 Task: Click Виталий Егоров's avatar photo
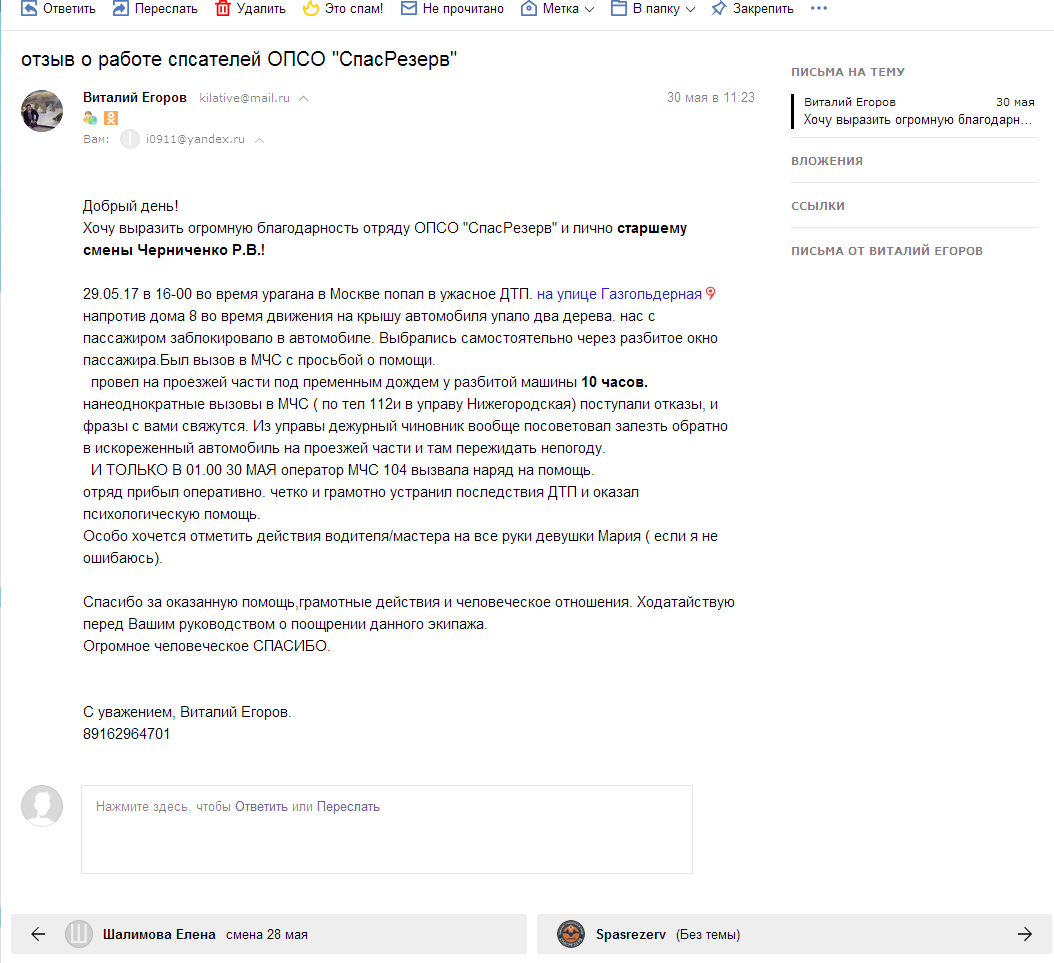click(x=43, y=110)
